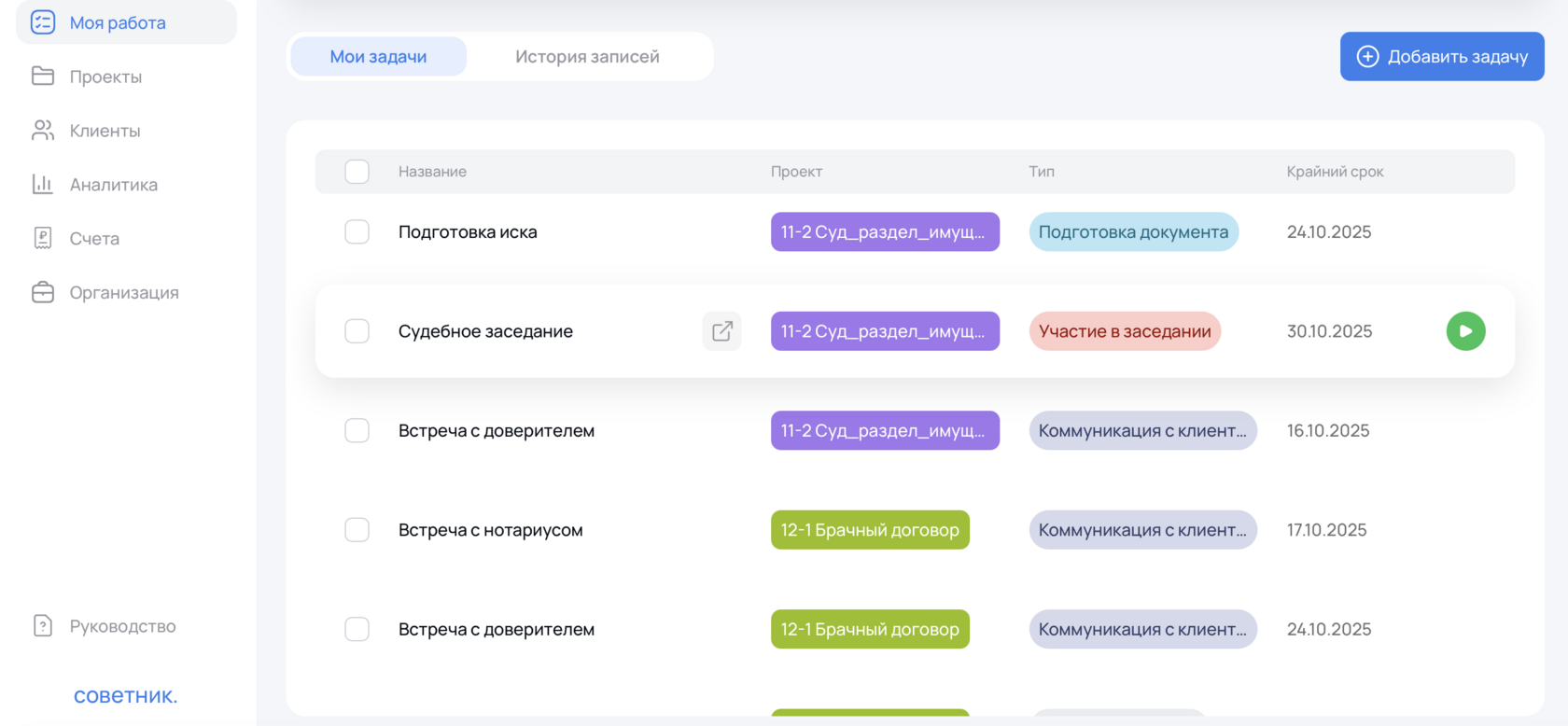Open the Руководство help icon

click(x=43, y=626)
